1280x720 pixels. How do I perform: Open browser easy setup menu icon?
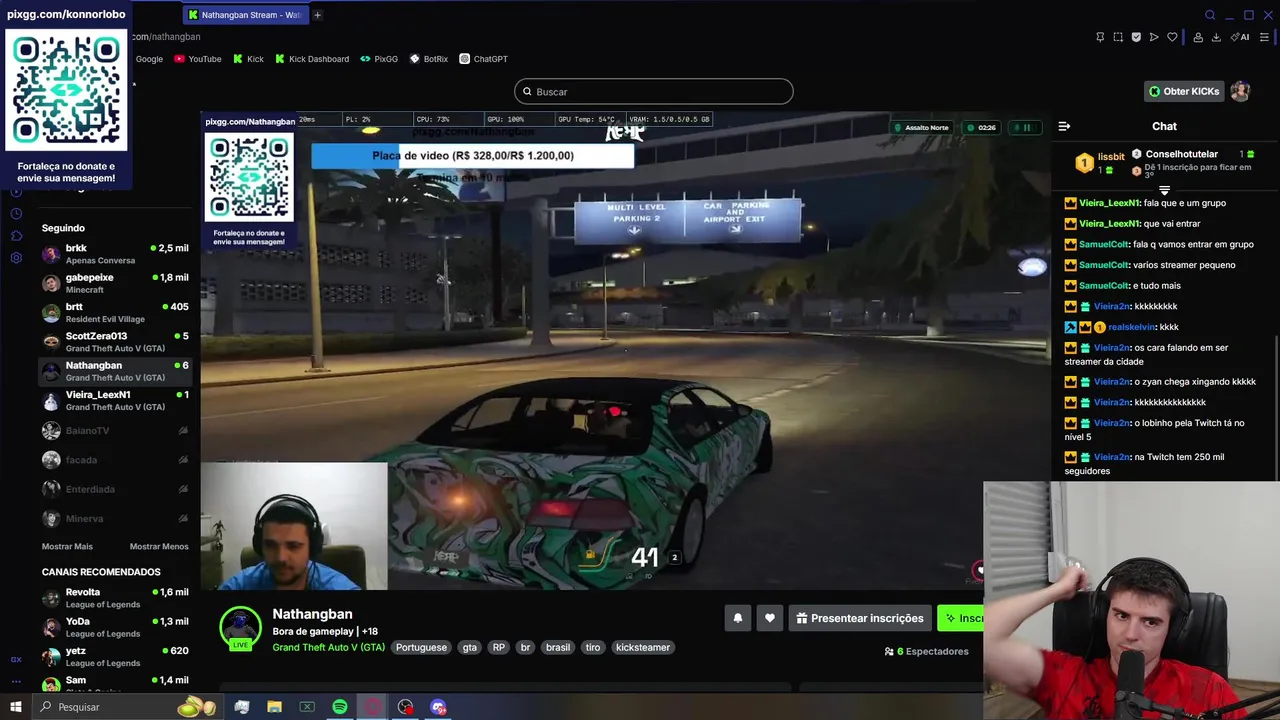click(1264, 37)
